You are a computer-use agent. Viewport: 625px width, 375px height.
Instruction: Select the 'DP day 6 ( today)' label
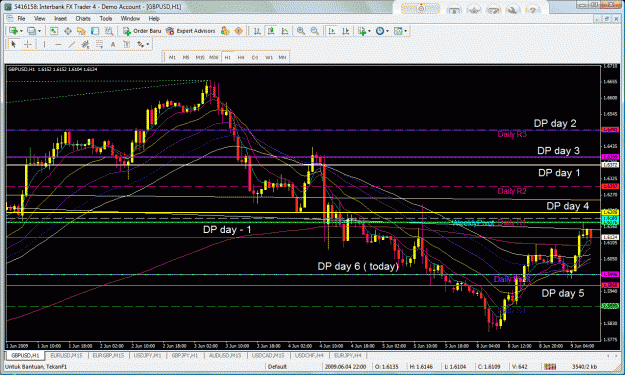coord(358,266)
